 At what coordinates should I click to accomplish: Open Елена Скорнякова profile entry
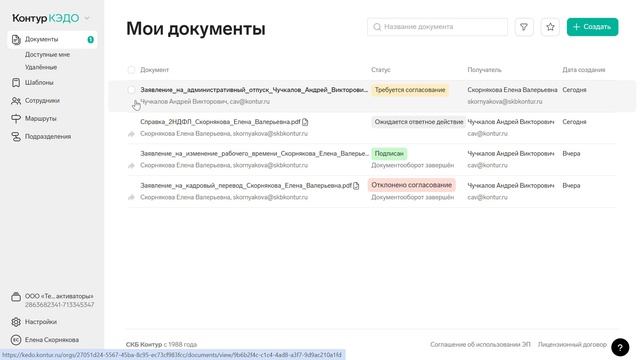pos(52,340)
